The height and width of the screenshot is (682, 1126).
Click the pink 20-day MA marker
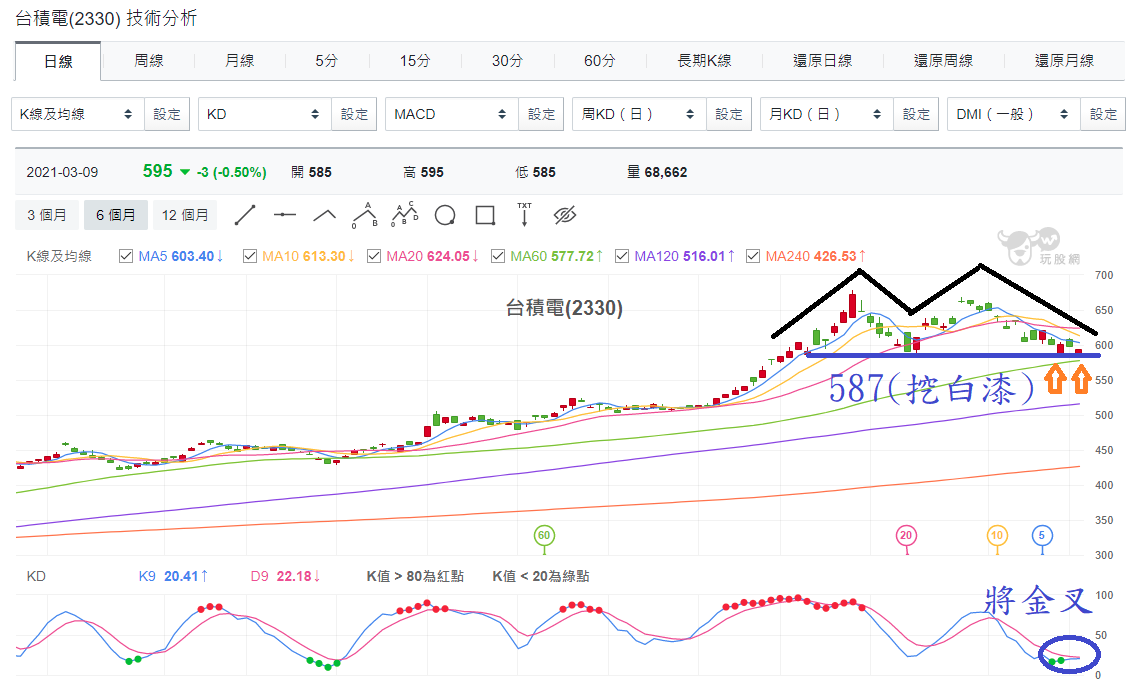pyautogui.click(x=906, y=536)
